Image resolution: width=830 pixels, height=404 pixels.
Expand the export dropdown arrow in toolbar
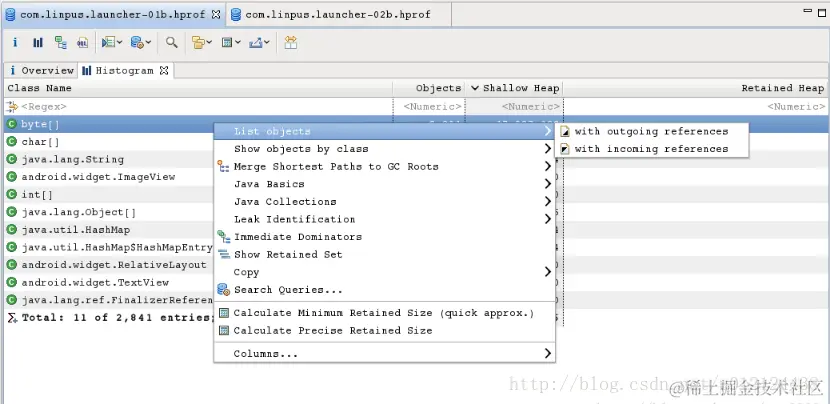pos(267,42)
